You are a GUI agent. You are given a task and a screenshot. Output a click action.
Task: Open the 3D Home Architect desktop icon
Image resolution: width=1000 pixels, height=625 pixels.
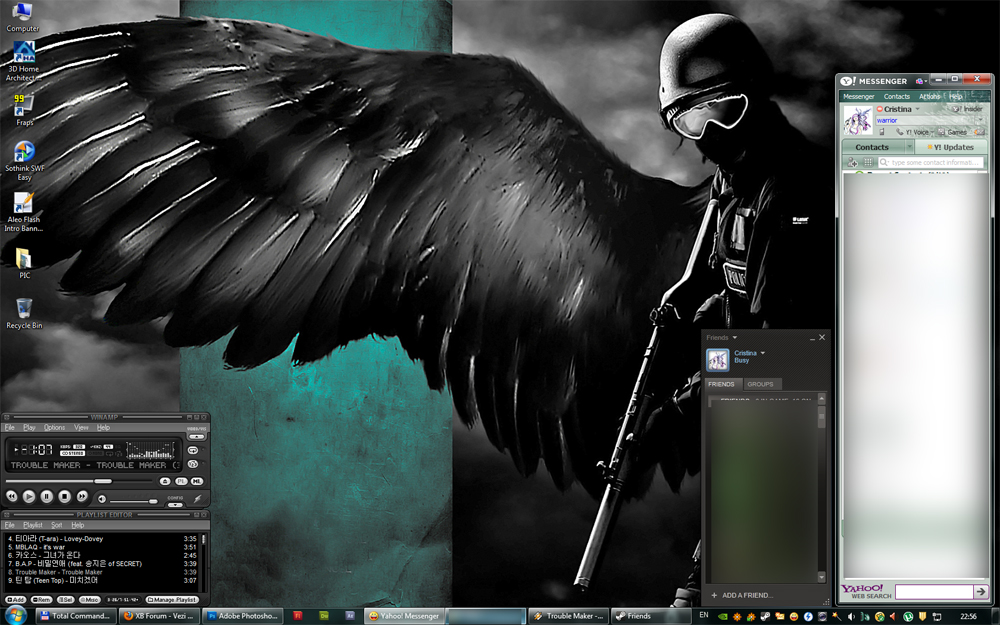click(x=24, y=62)
